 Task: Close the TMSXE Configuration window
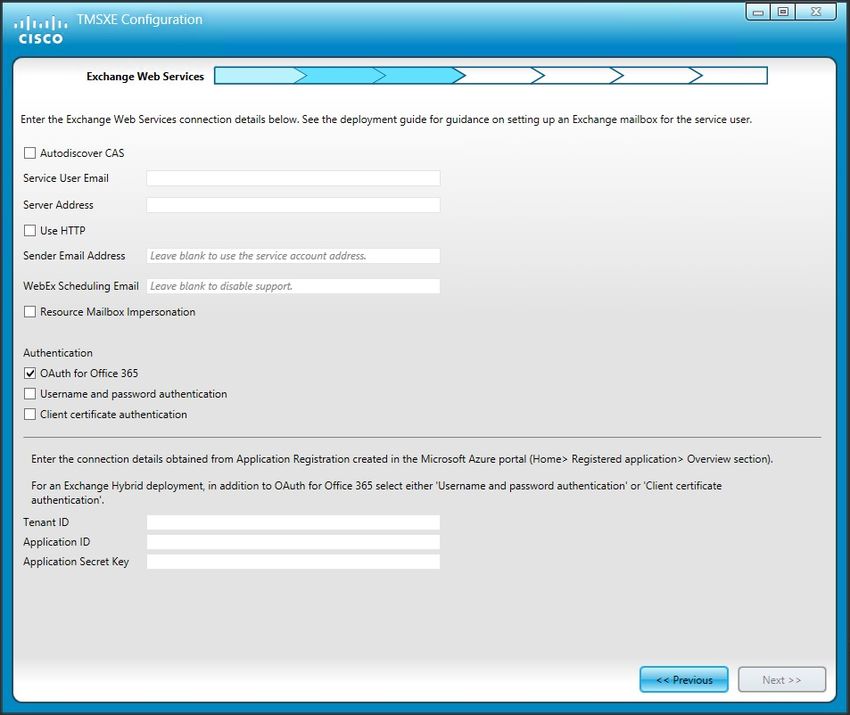coord(816,12)
